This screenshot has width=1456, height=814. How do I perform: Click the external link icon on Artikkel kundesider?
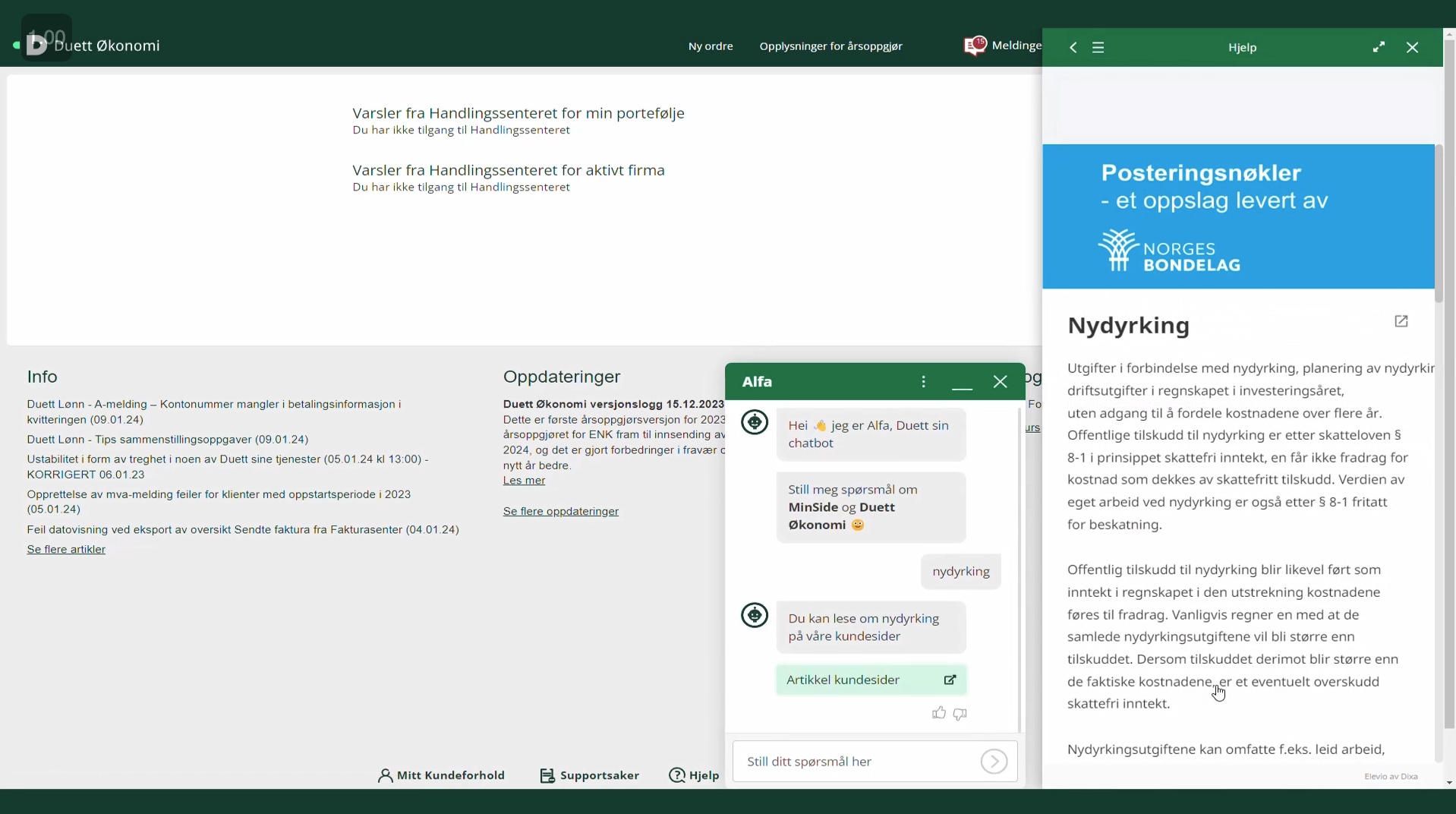coord(950,680)
